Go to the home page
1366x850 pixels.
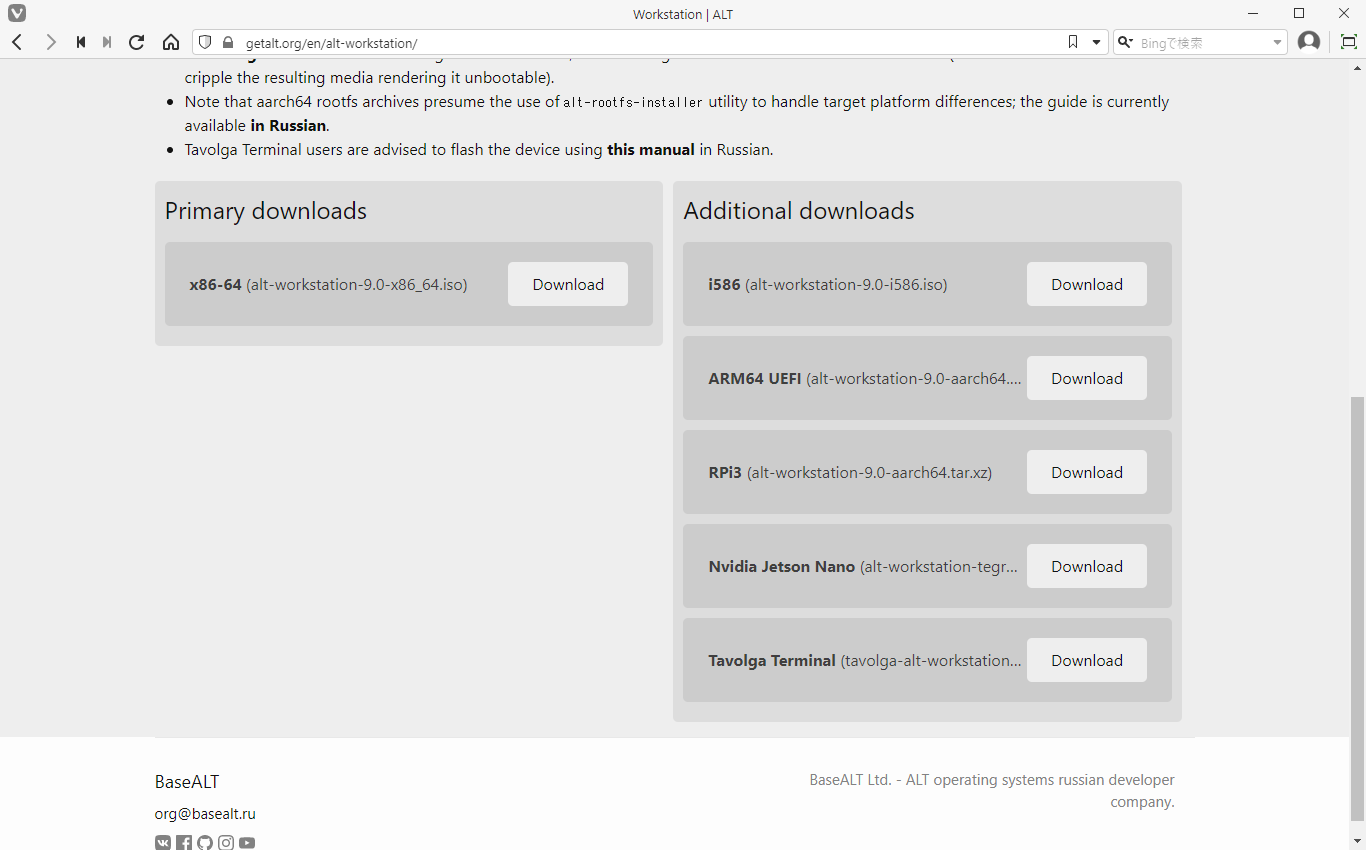click(171, 42)
